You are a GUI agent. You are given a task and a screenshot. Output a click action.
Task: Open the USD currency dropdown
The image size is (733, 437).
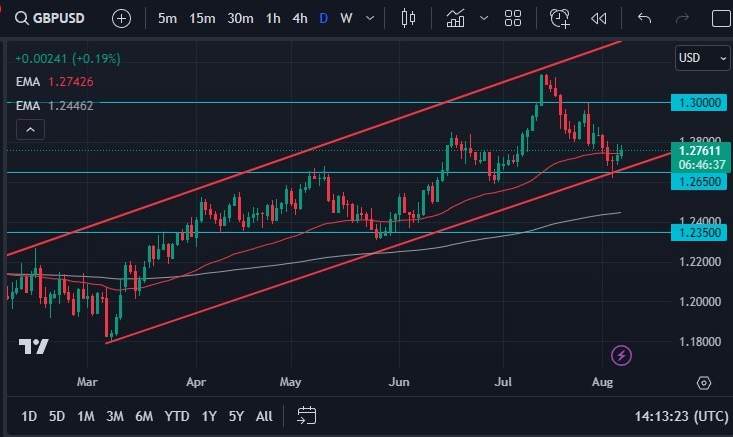point(702,58)
